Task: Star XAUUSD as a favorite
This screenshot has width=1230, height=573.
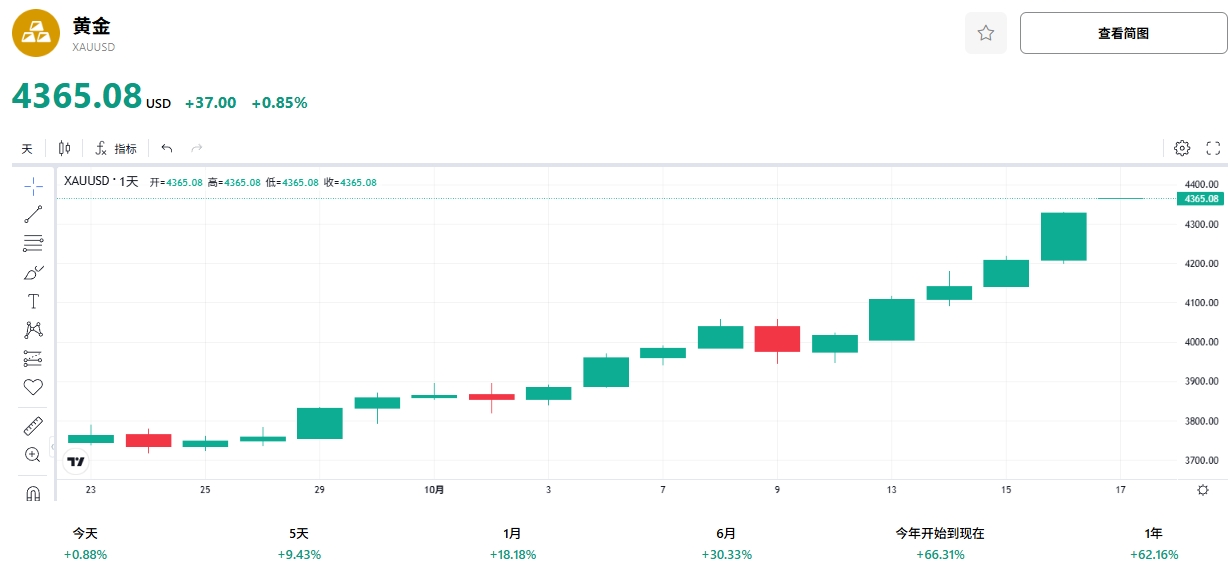Action: click(x=985, y=33)
